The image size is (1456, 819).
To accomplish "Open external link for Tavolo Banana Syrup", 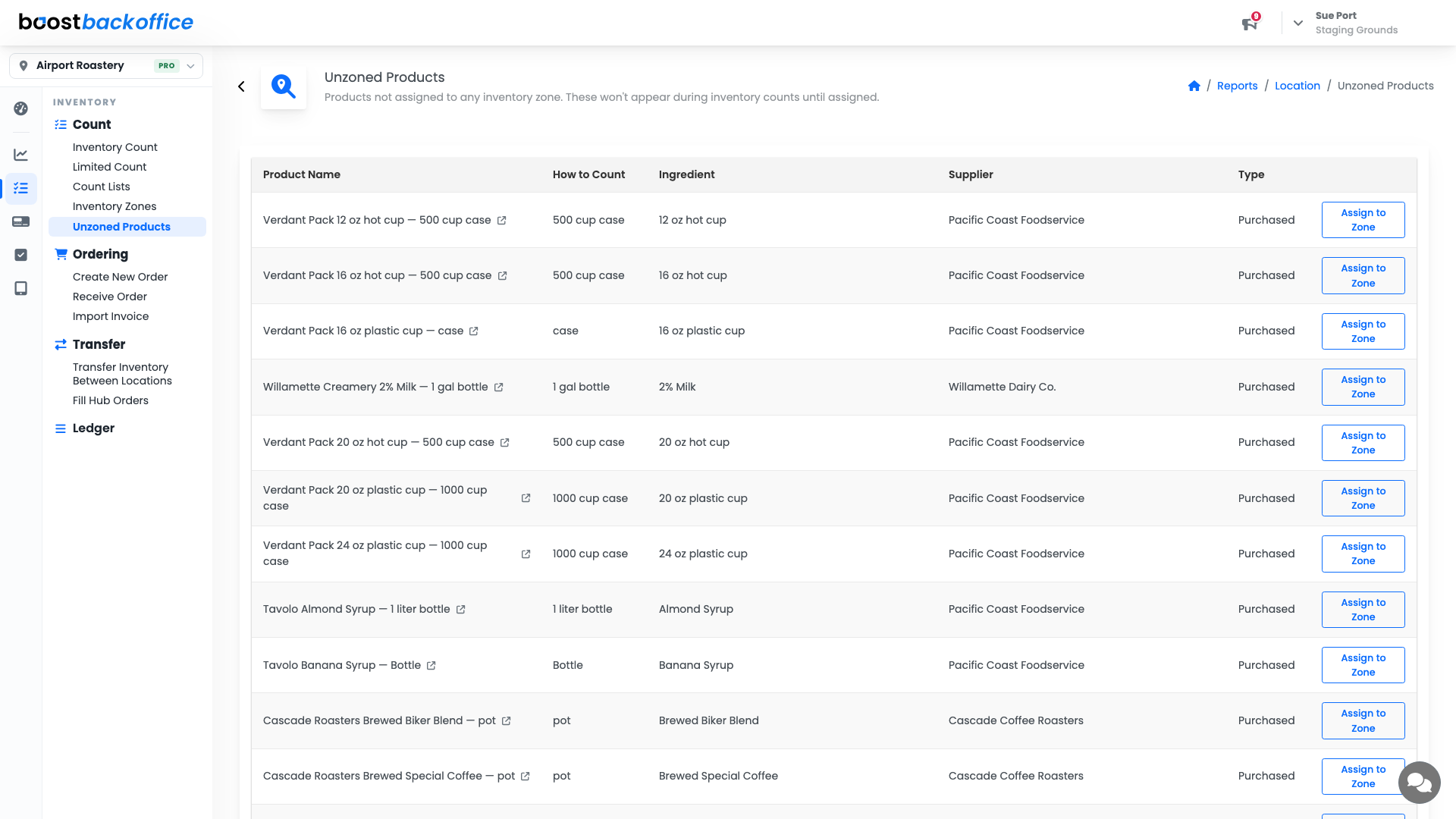I will coord(431,666).
